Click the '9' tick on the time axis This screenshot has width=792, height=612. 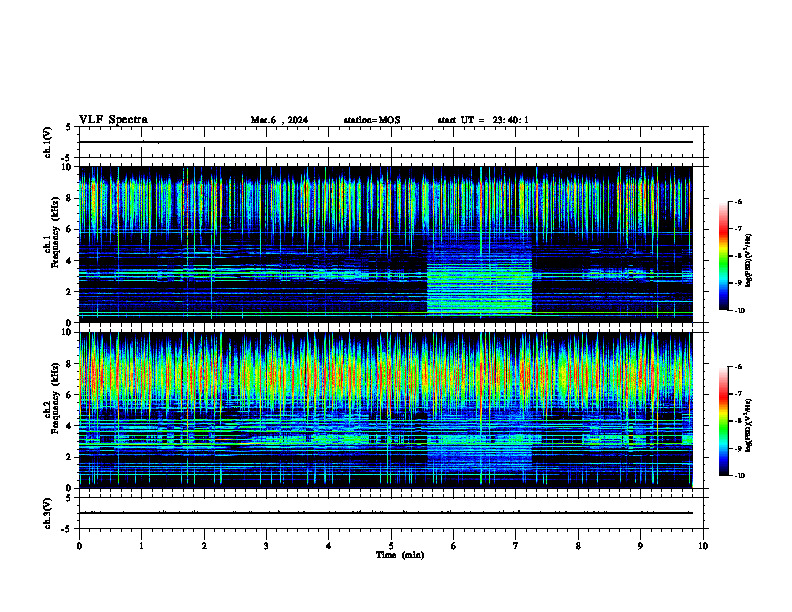pos(640,546)
